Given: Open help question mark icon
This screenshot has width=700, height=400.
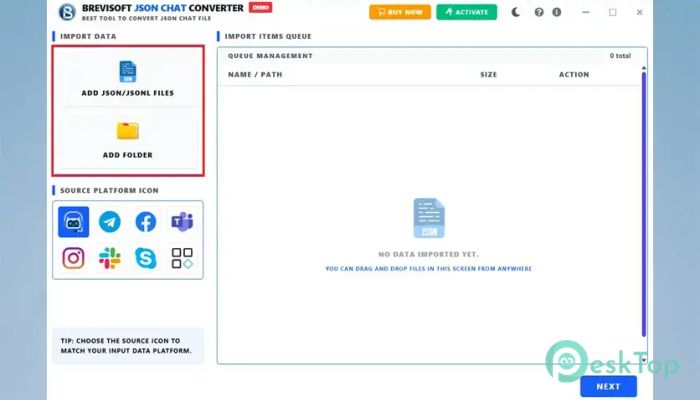Looking at the screenshot, I should [539, 12].
